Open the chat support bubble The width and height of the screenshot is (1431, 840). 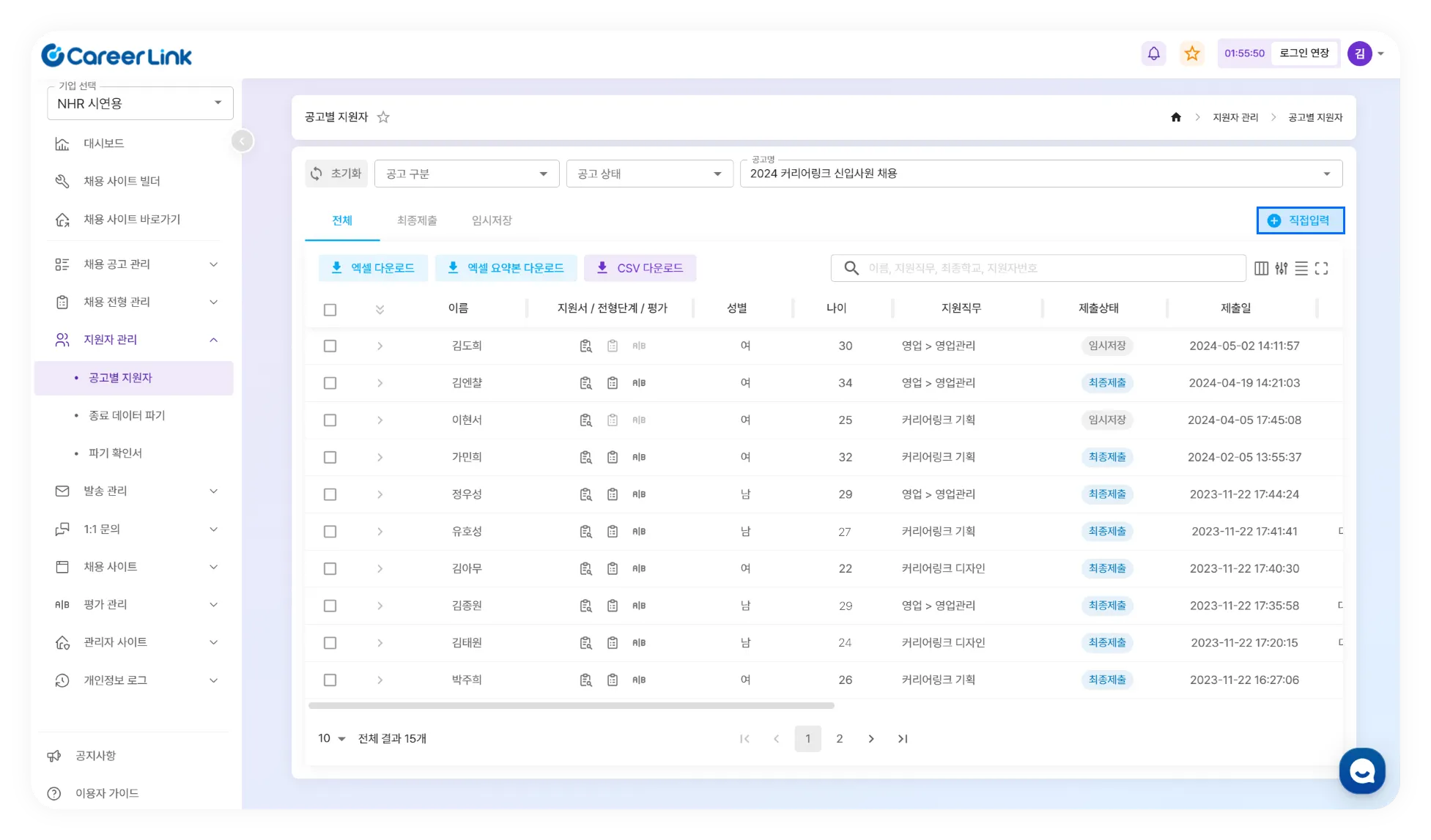tap(1361, 770)
